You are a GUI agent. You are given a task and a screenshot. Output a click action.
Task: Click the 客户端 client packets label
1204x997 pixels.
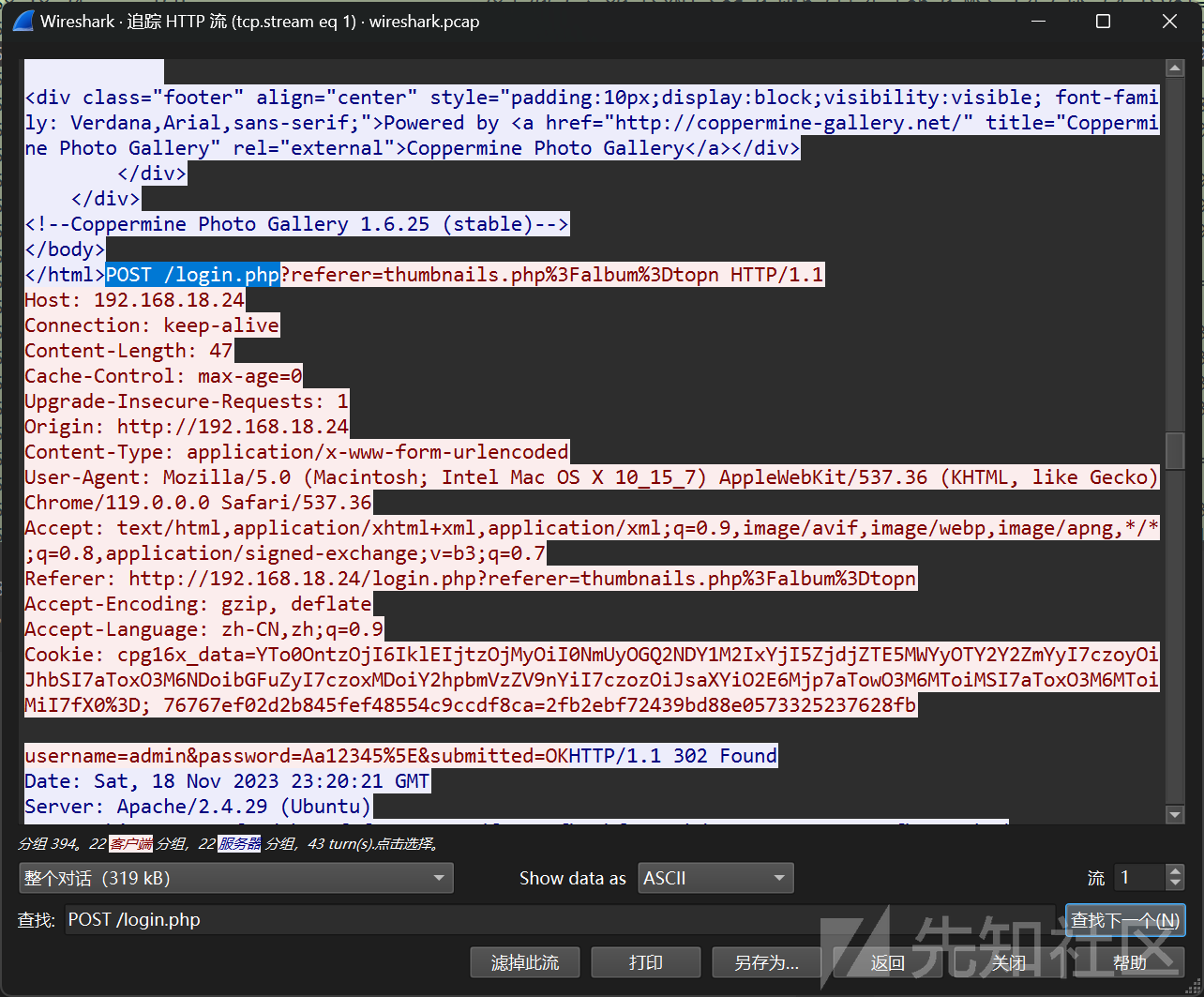[x=130, y=844]
